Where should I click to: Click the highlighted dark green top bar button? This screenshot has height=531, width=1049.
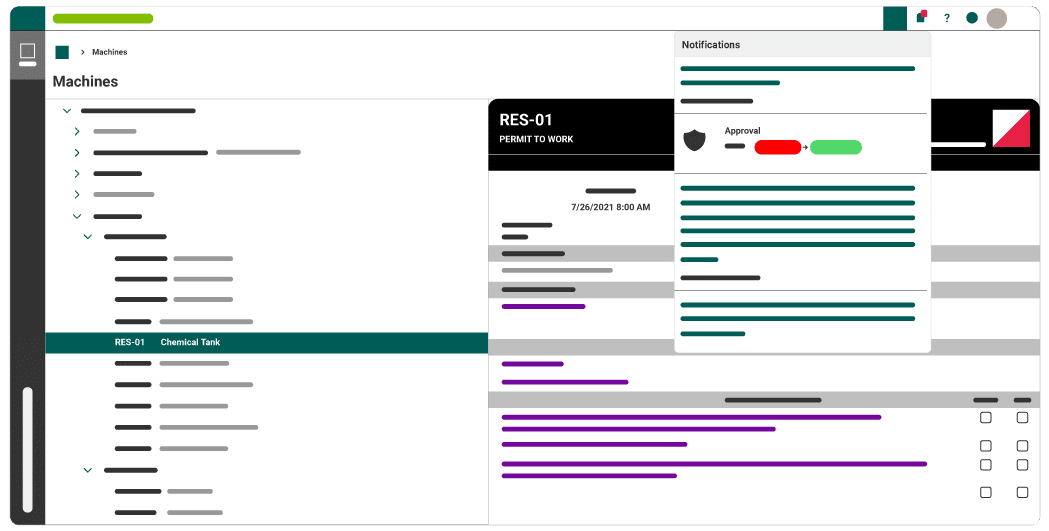coord(895,18)
